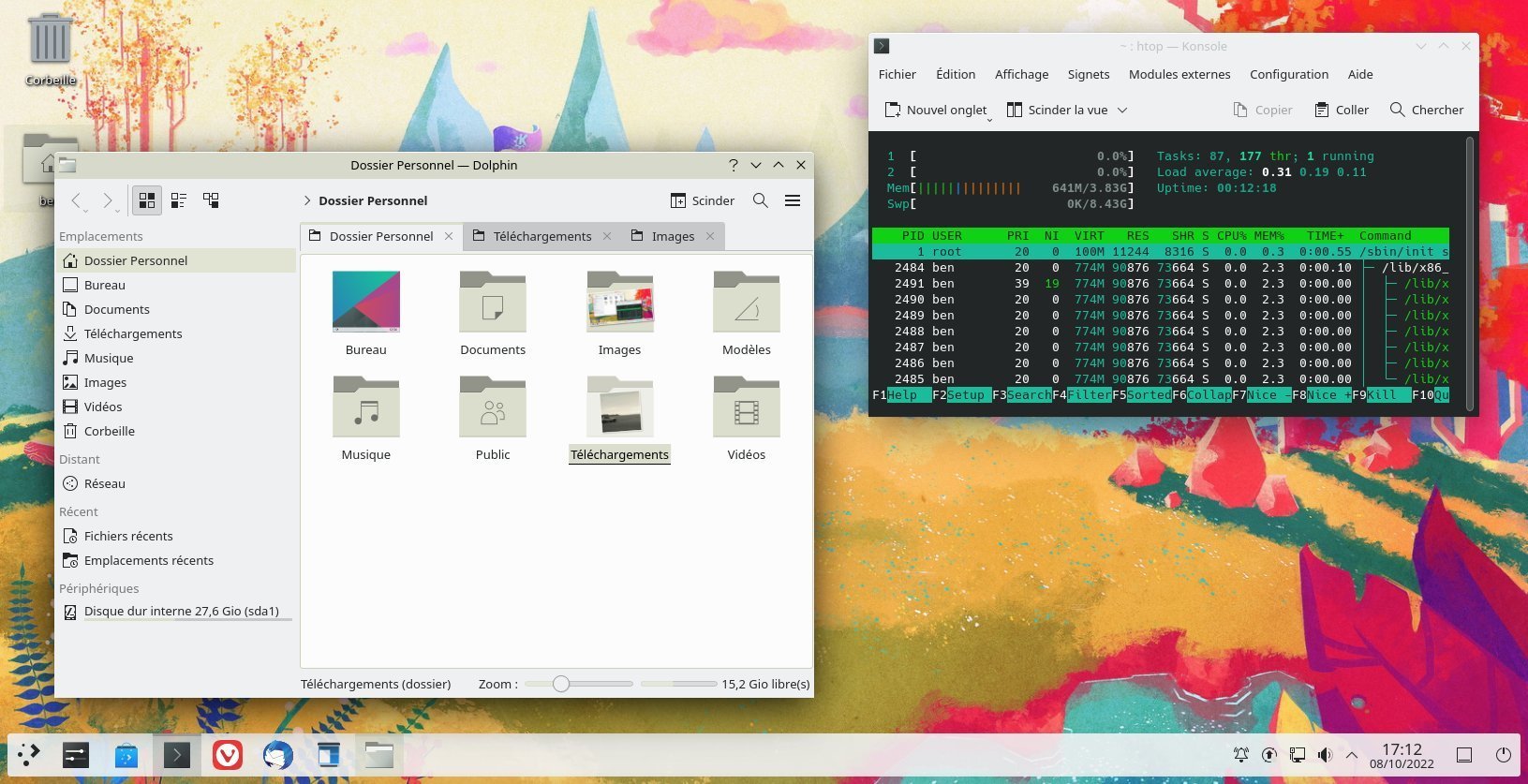Open Corbeille in the Places sidebar
This screenshot has width=1528, height=784.
[x=110, y=431]
